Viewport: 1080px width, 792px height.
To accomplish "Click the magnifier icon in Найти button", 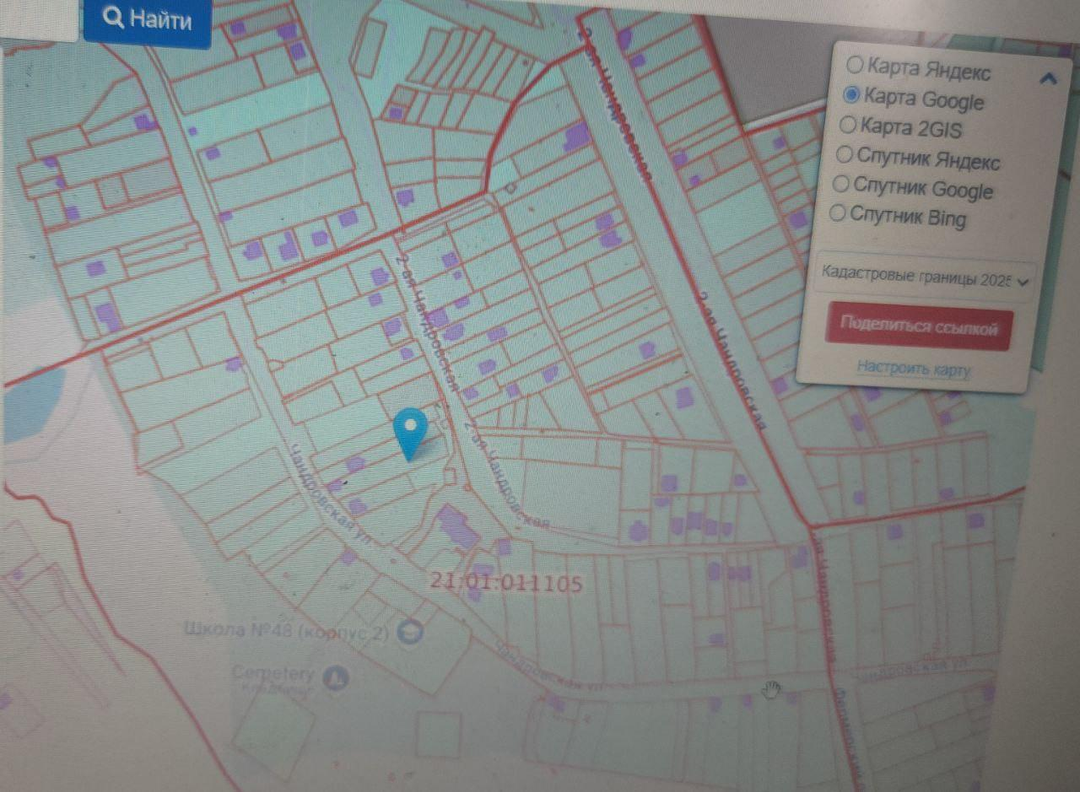I will 114,19.
